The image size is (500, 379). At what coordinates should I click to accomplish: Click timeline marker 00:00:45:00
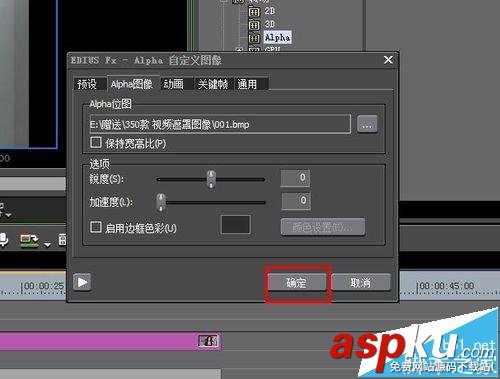point(446,286)
